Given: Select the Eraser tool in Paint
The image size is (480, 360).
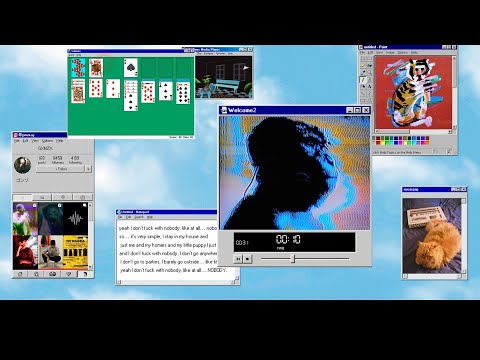Looking at the screenshot, I should point(363,66).
